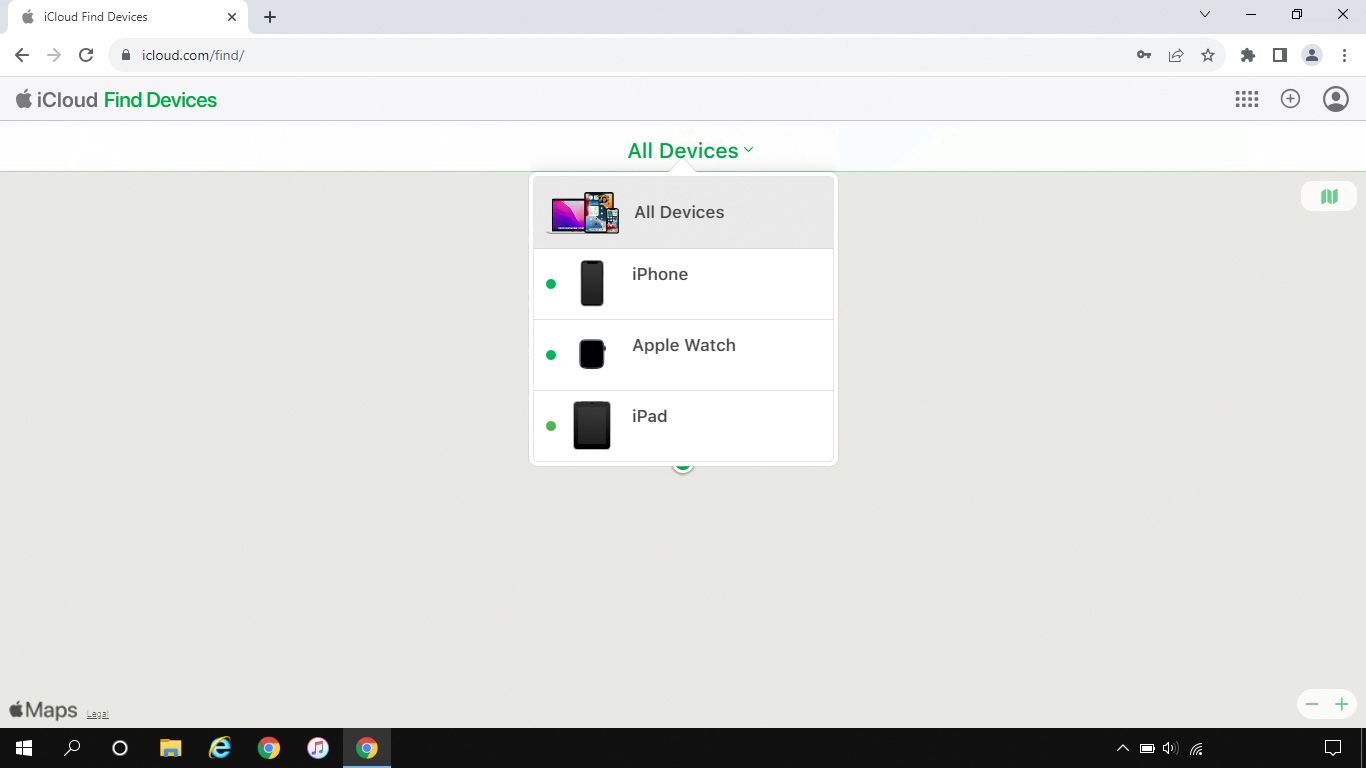1366x768 pixels.
Task: Select the iPhone device icon in the list
Action: (x=592, y=284)
